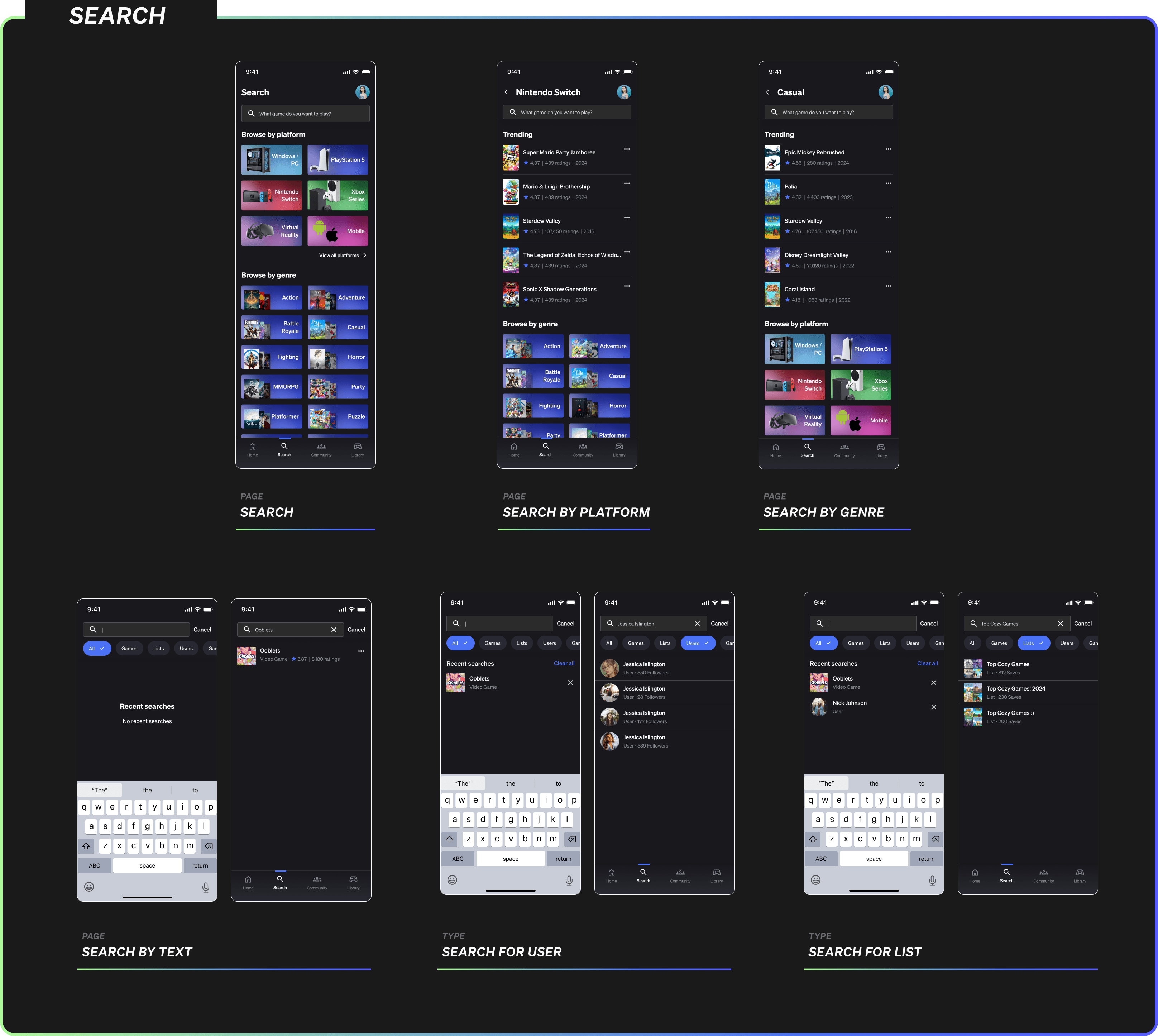Open Adventure genre tile on Nintendo Switch screen
1158x1036 pixels.
tap(600, 346)
